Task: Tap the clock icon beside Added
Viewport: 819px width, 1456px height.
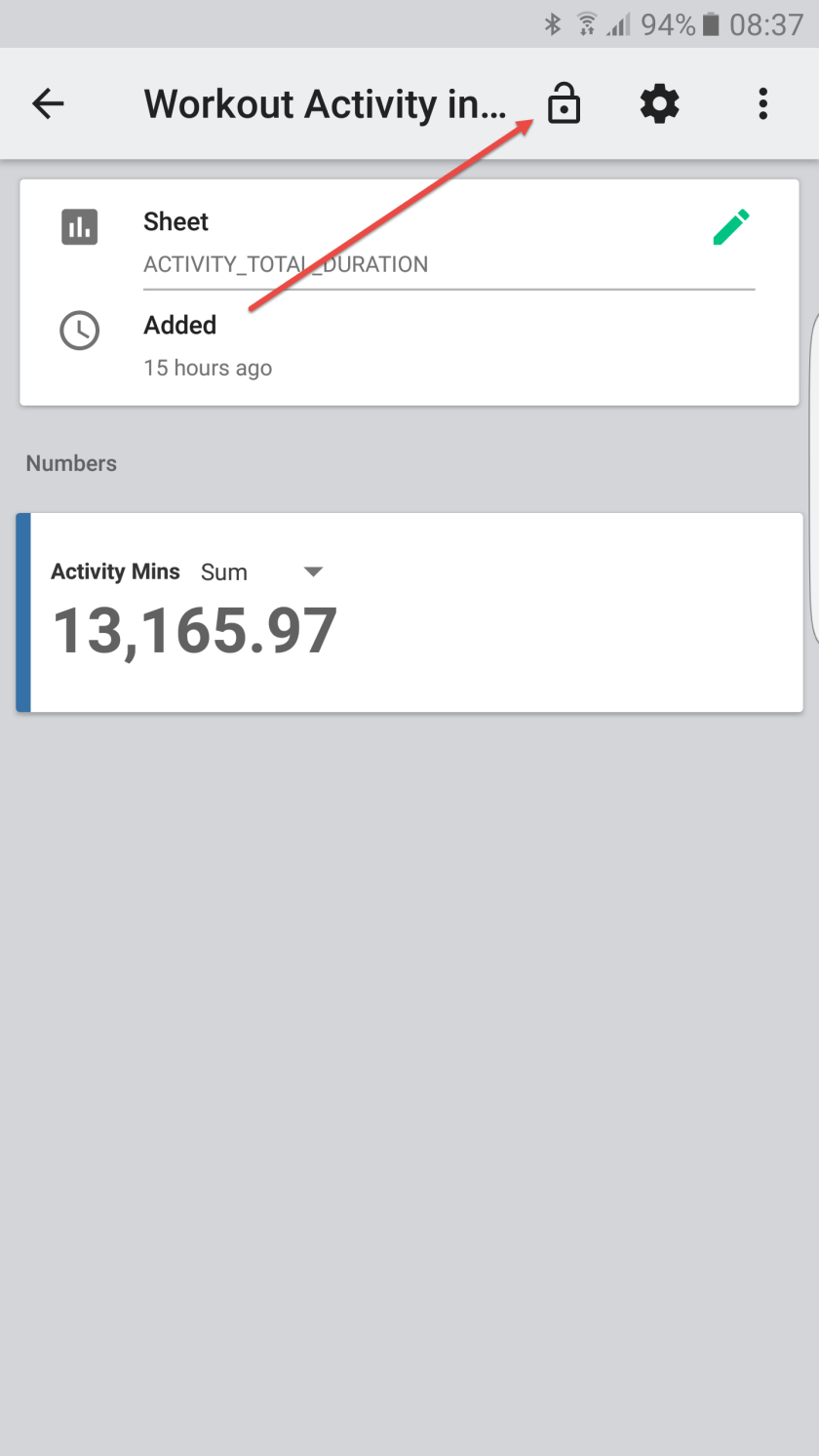Action: 79,331
